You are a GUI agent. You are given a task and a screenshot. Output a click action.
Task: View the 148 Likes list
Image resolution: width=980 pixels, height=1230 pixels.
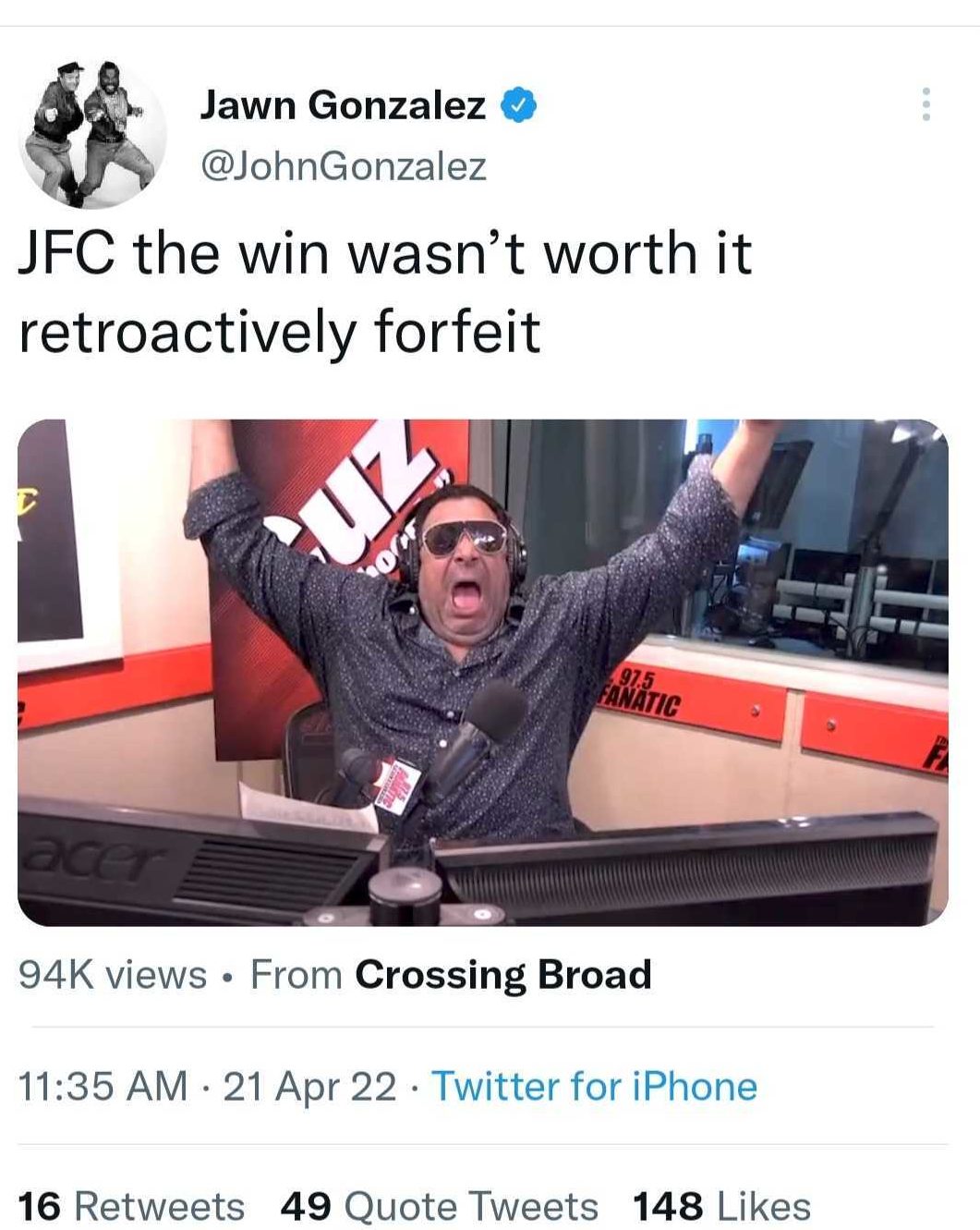pos(721,1206)
